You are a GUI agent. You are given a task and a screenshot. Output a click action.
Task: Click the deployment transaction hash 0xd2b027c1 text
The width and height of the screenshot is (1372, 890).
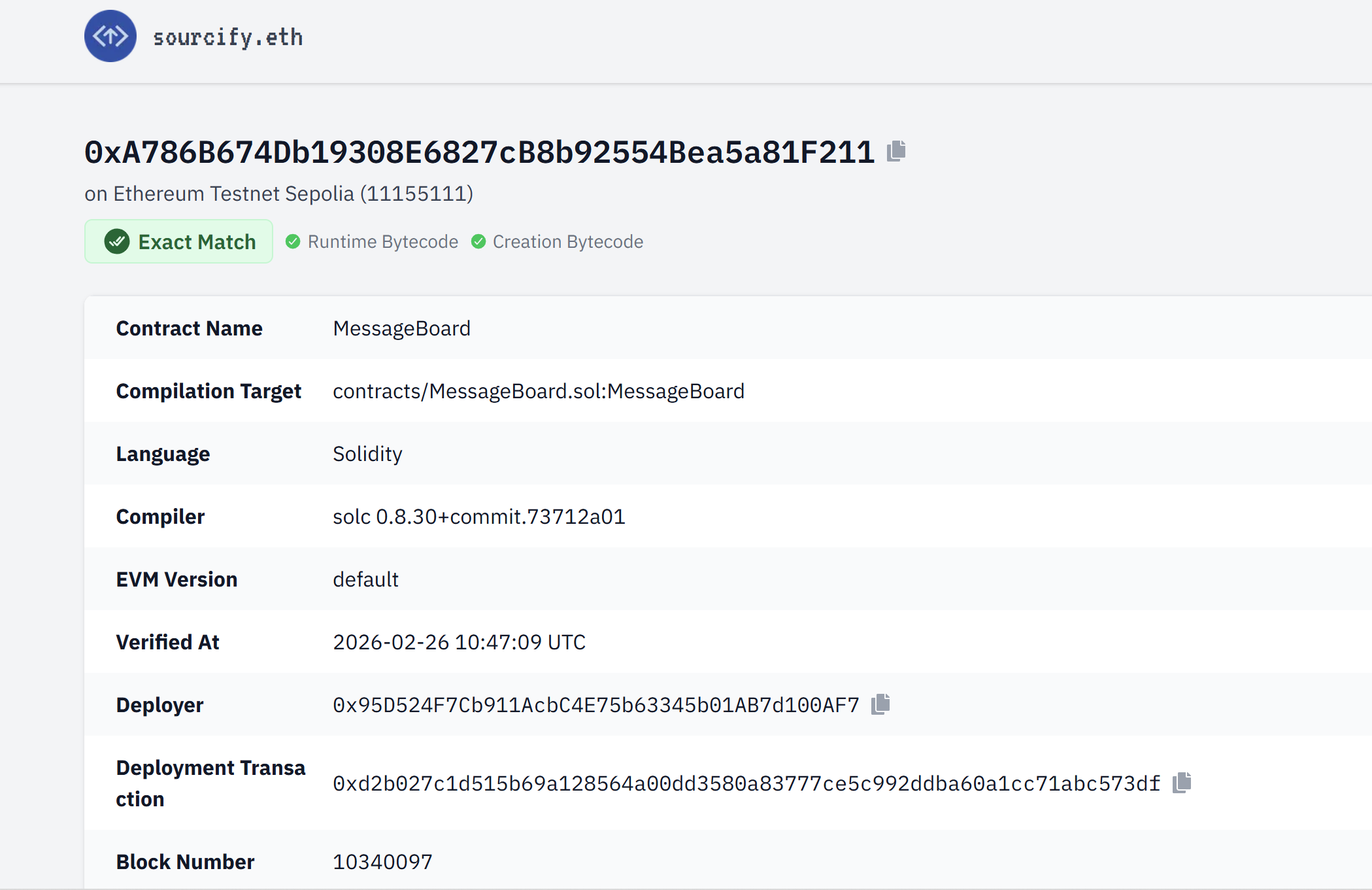tap(746, 783)
